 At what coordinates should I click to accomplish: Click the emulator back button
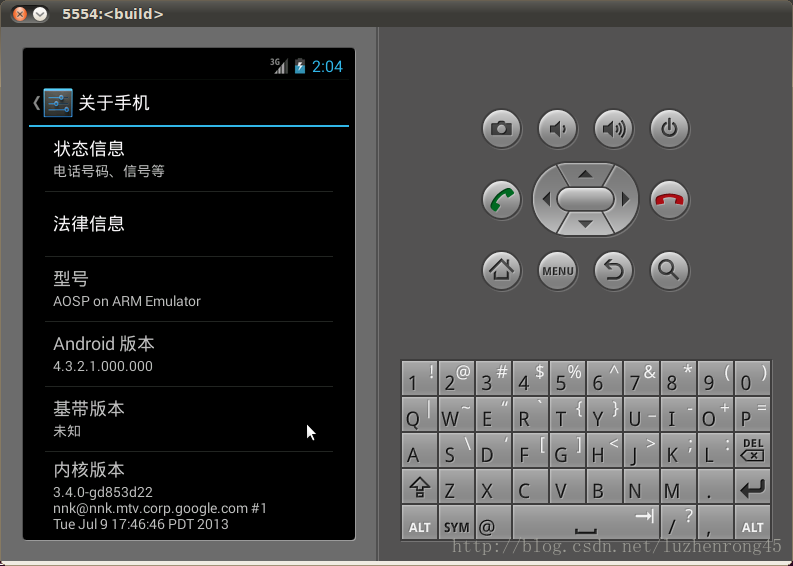tap(613, 271)
